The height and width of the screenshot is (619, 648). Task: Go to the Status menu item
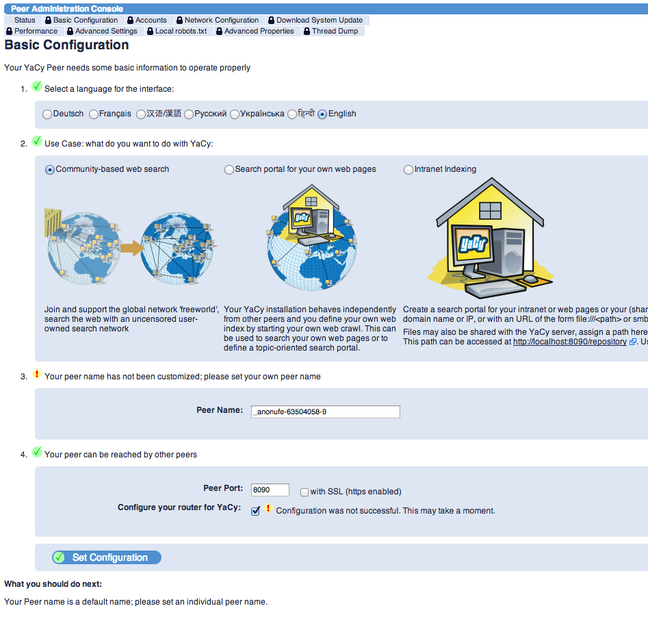pyautogui.click(x=25, y=20)
